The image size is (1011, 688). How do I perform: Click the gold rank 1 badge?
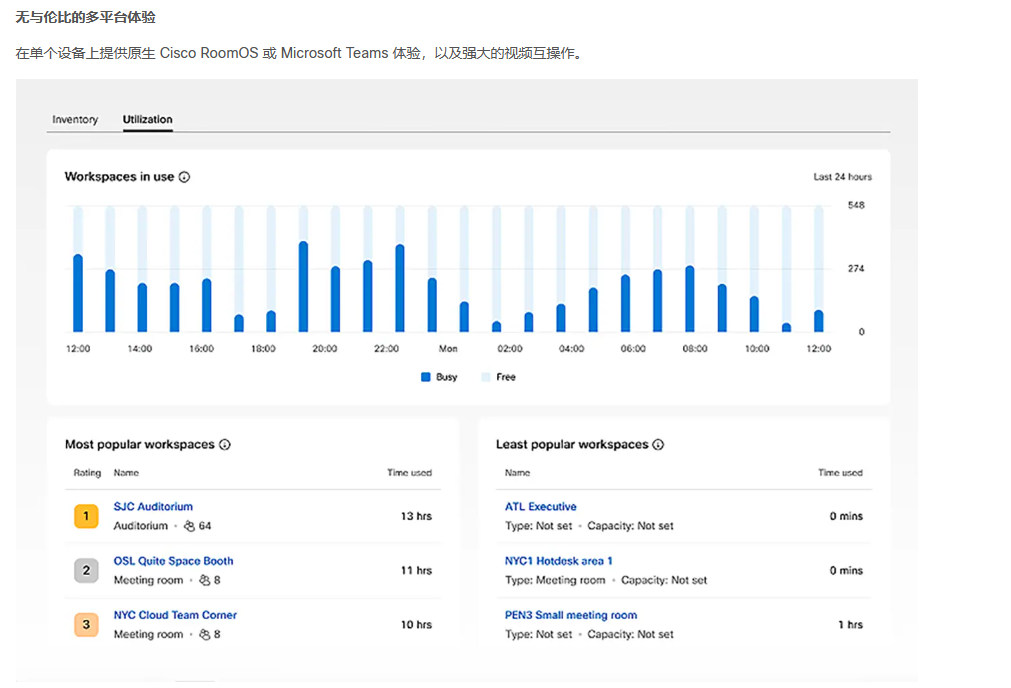(x=86, y=517)
